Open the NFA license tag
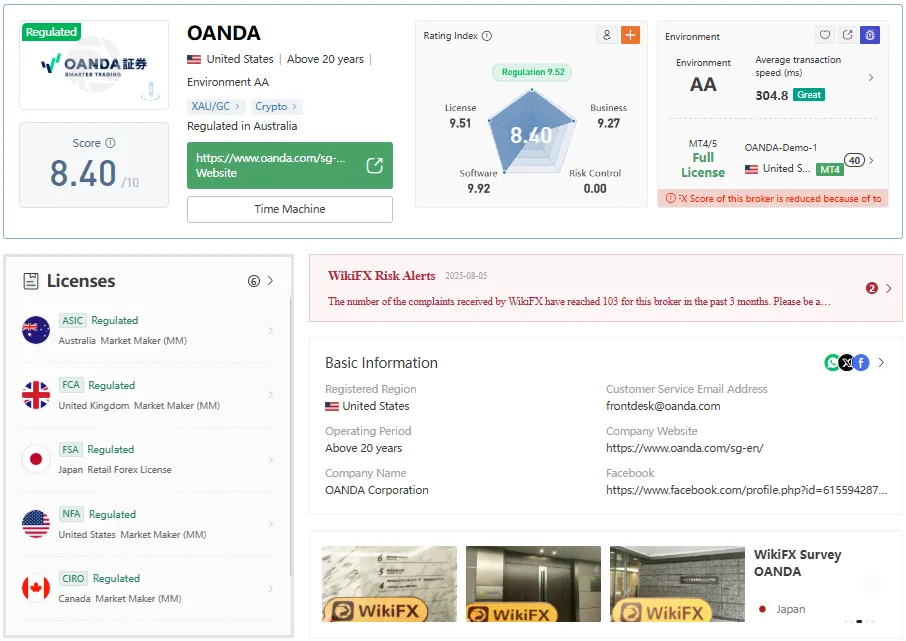Viewport: 906px width, 641px height. (x=71, y=514)
